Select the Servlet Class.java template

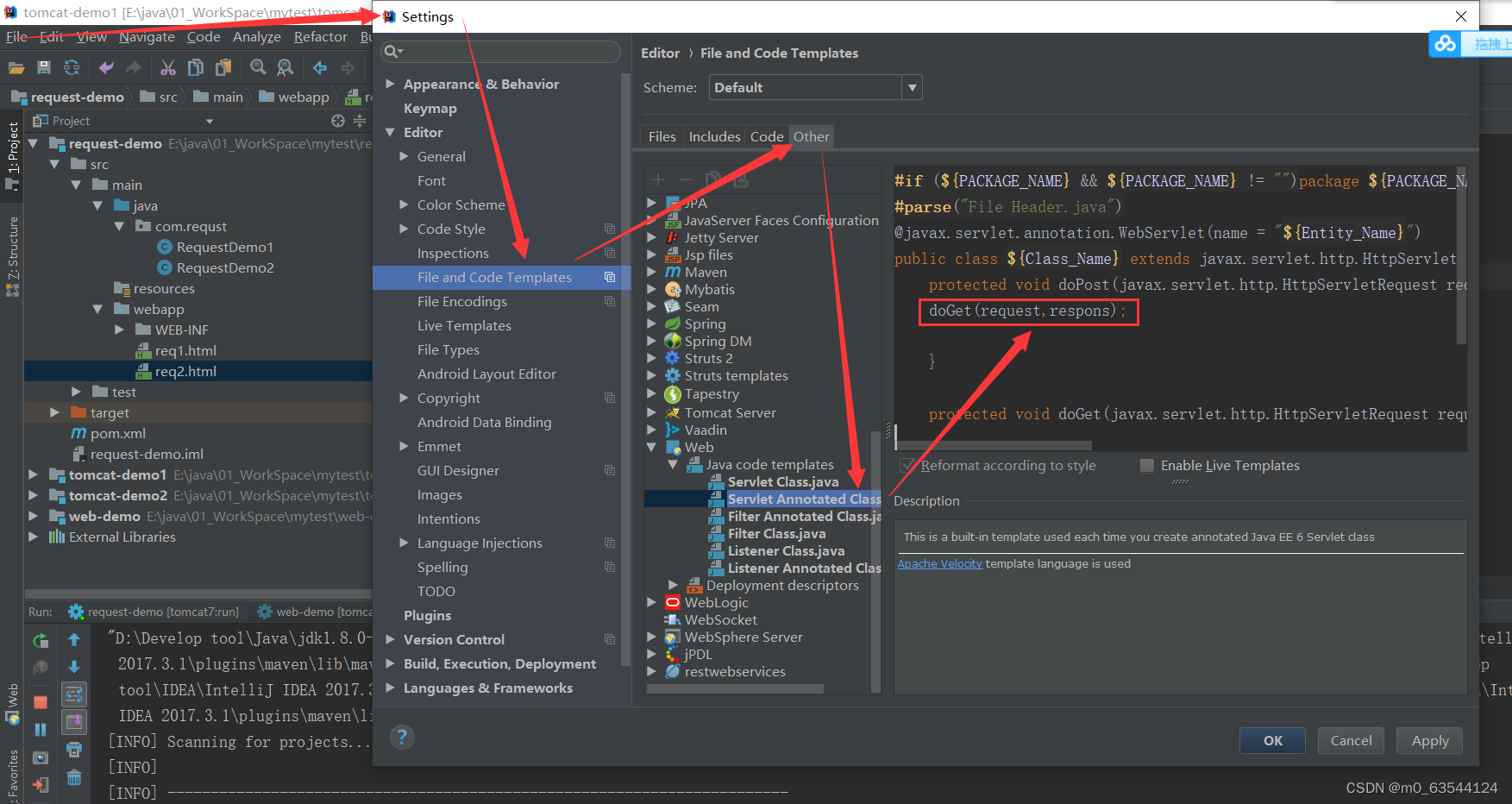coord(779,481)
